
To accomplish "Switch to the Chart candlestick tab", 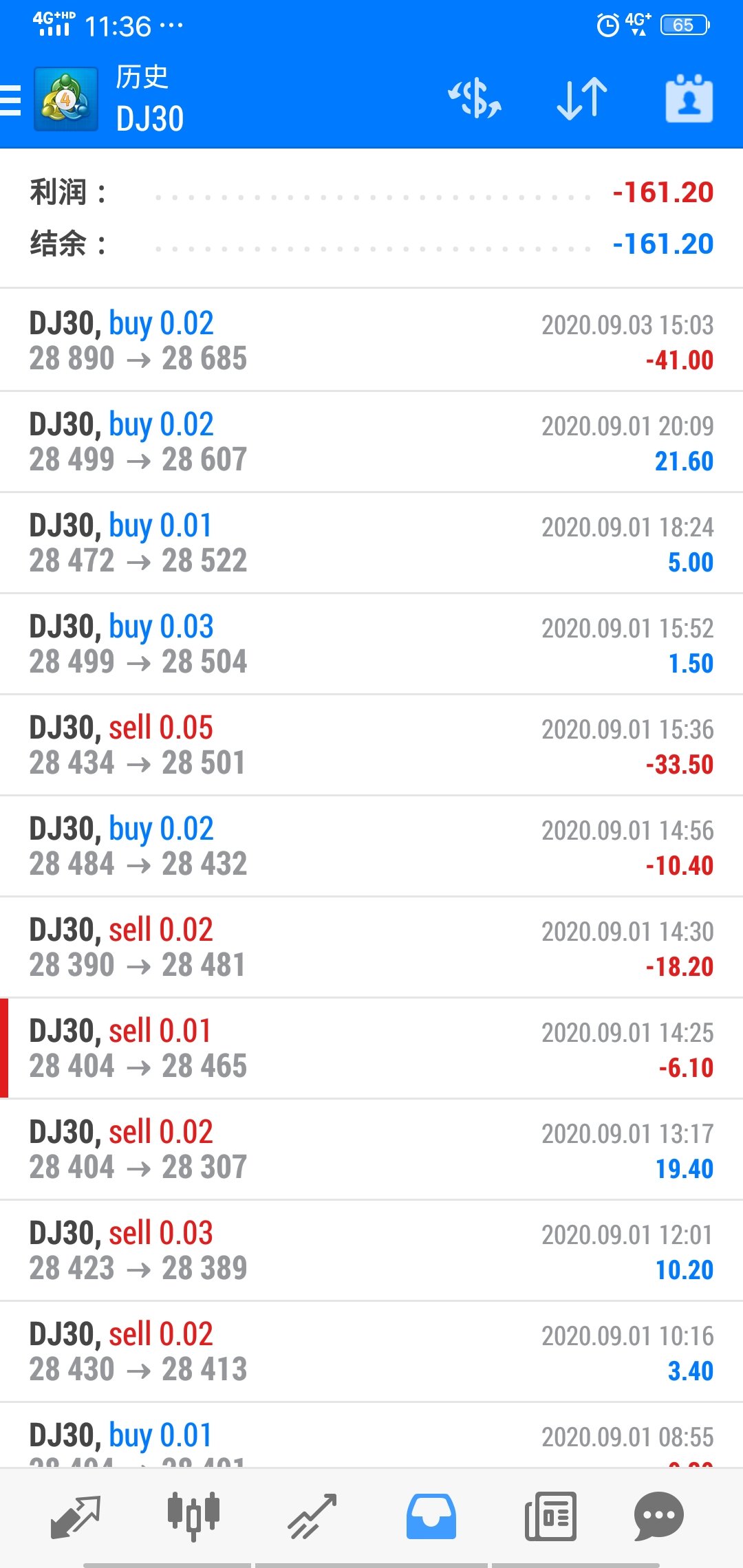I will coord(193,1515).
